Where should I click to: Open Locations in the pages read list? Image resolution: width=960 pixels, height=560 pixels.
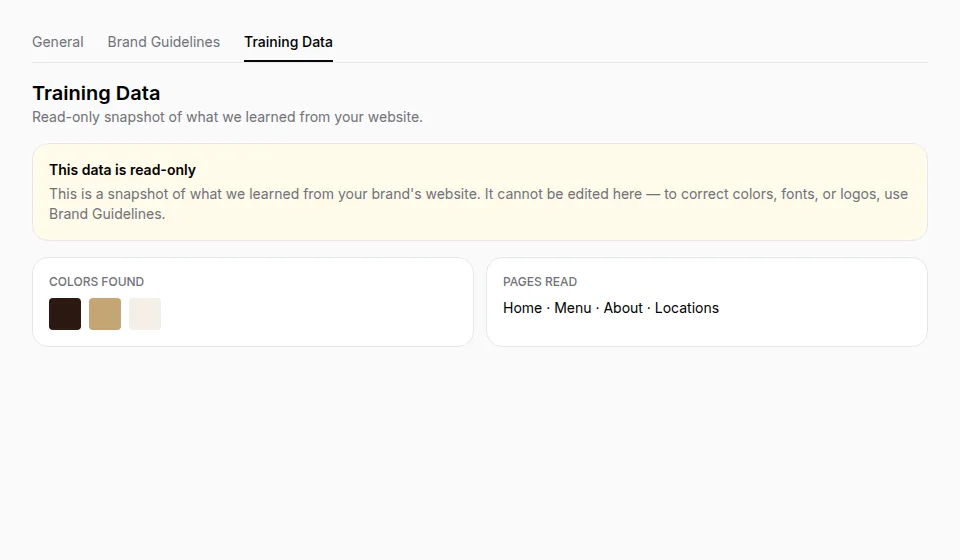686,308
